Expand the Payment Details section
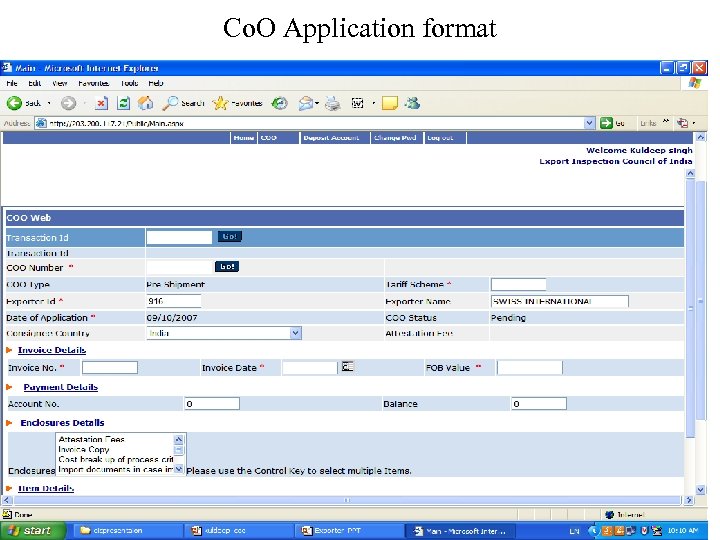The height and width of the screenshot is (540, 720). click(x=60, y=387)
